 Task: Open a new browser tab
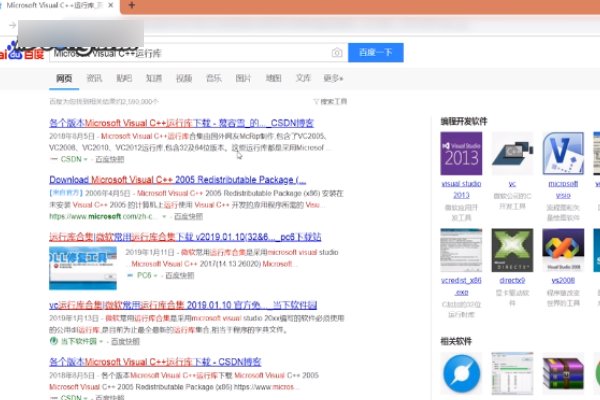[x=132, y=5]
